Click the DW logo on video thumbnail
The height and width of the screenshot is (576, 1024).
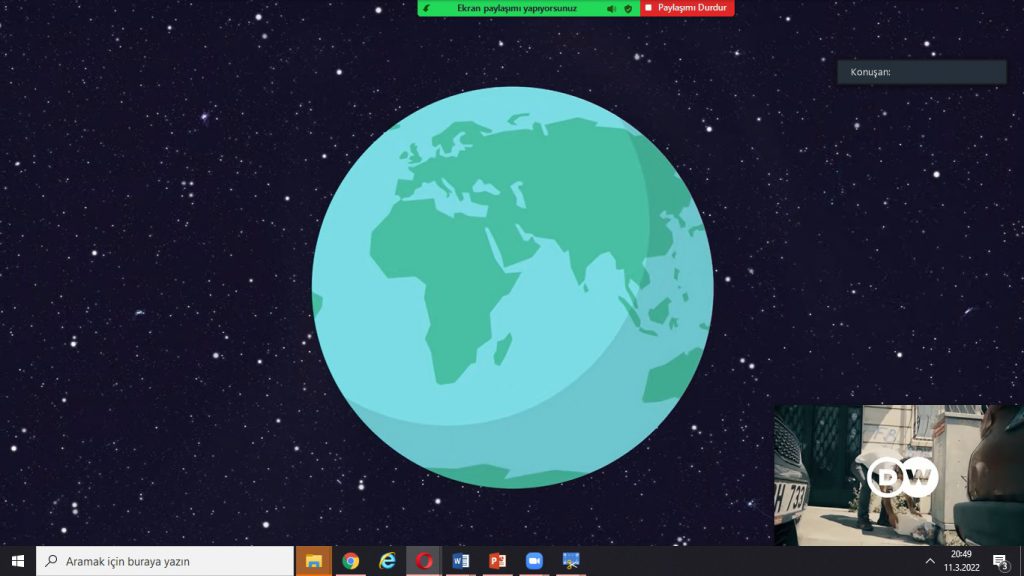902,476
